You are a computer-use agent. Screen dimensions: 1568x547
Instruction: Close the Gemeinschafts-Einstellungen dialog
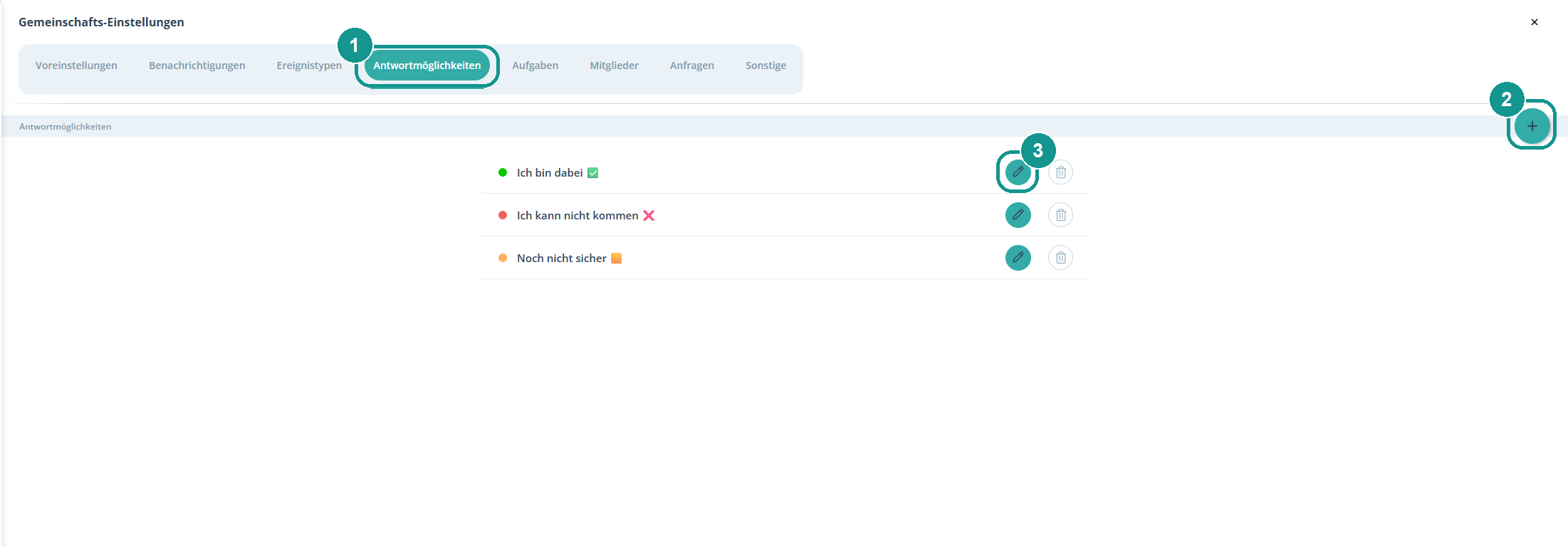click(1534, 22)
